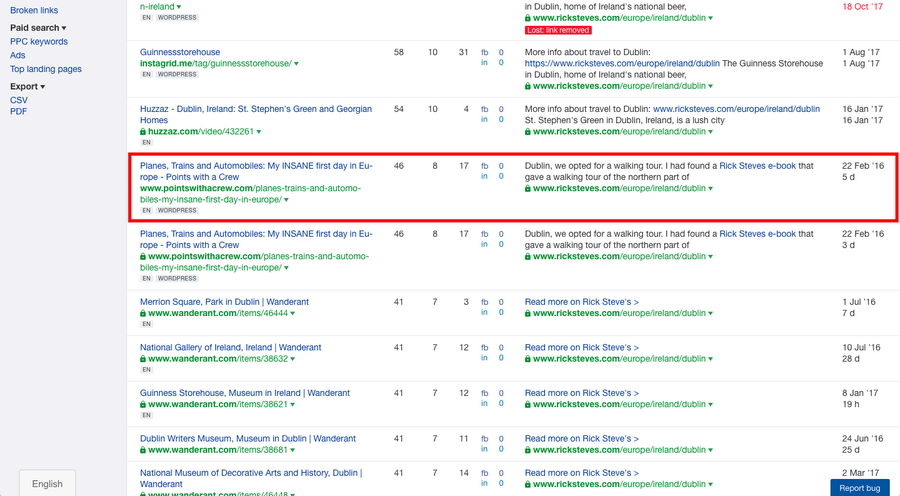Open Huzzaz St. Stephen's Green title link

[x=256, y=114]
